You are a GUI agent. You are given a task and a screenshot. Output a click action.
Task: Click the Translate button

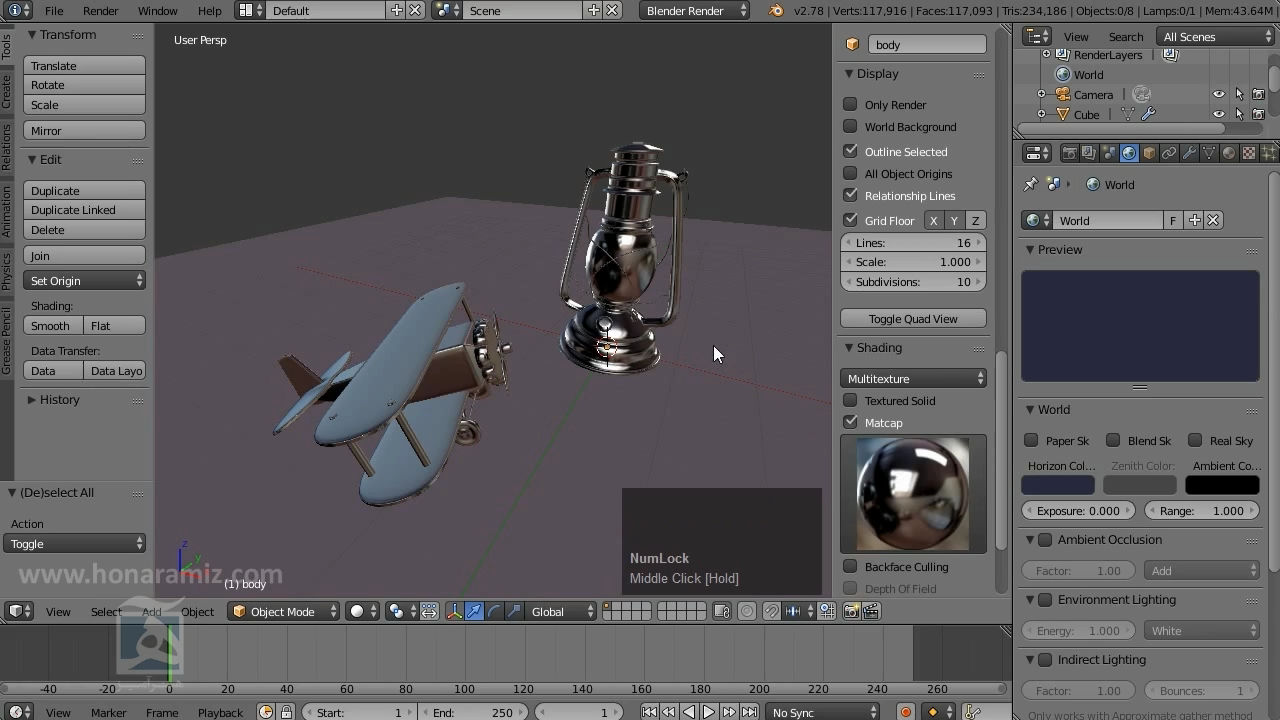pyautogui.click(x=84, y=66)
